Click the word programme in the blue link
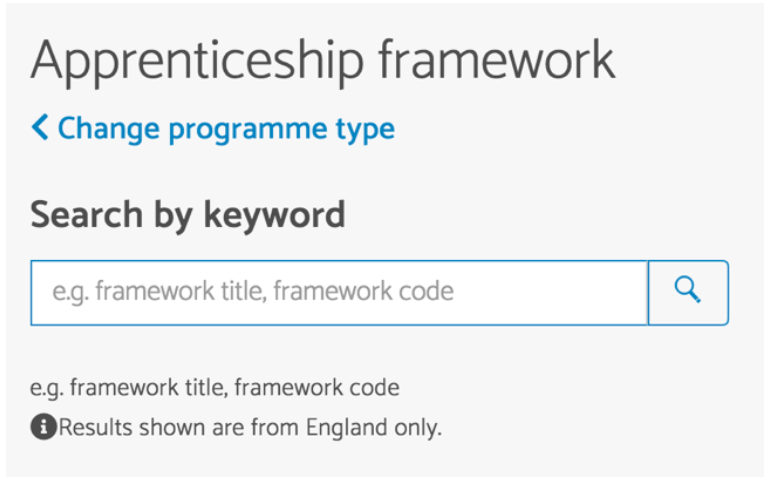The width and height of the screenshot is (778, 492). (248, 131)
